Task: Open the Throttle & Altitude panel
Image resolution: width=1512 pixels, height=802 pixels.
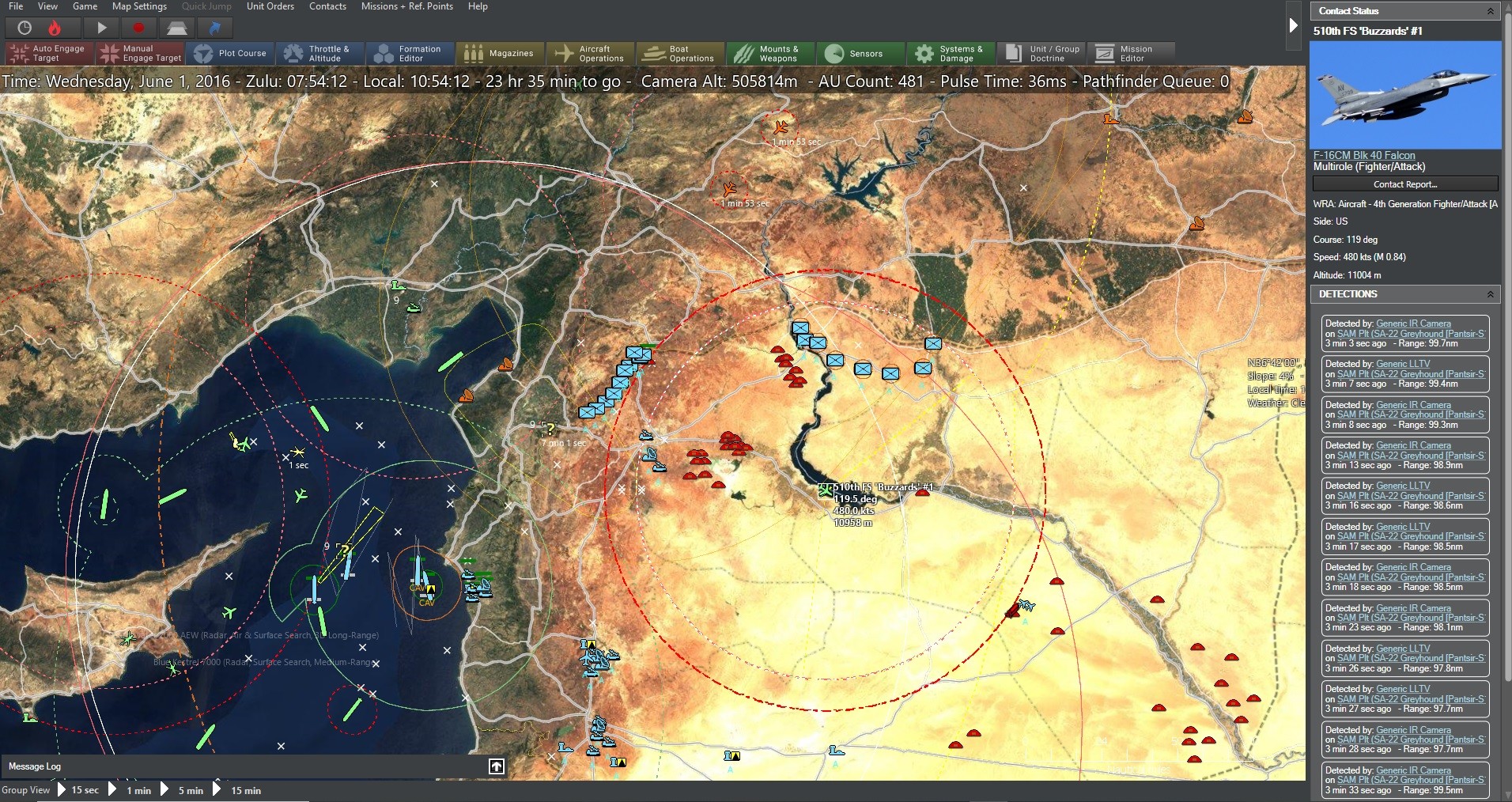Action: point(319,53)
